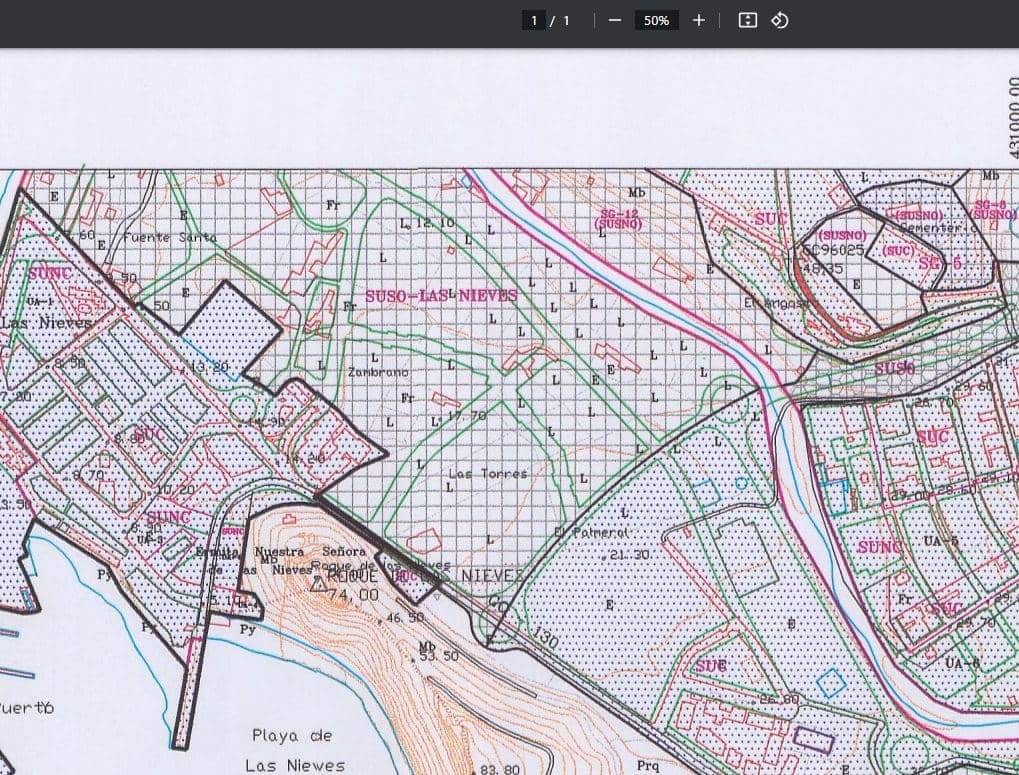This screenshot has width=1019, height=775.
Task: Click the 431000.00 coordinate label
Action: point(1012,120)
